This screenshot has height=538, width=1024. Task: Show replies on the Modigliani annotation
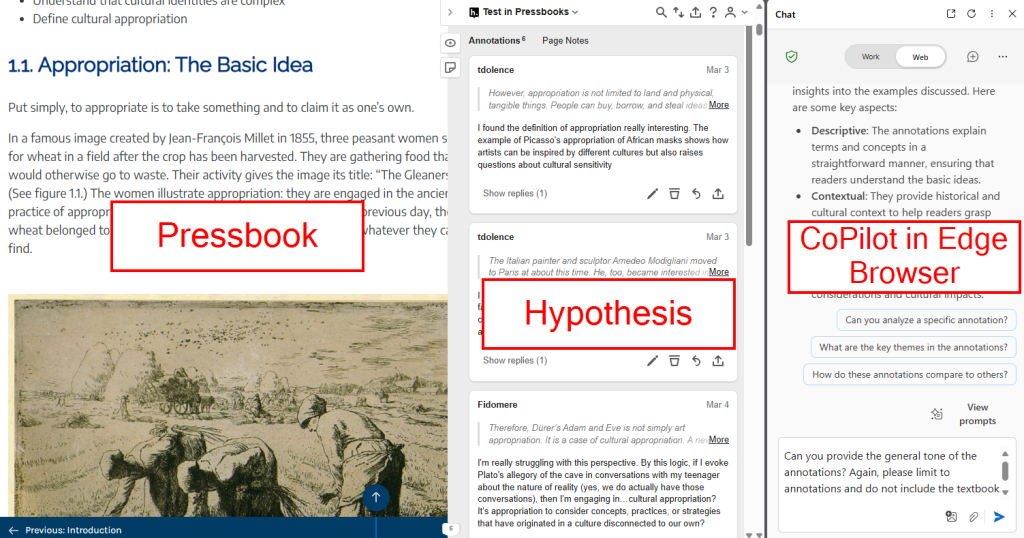coord(515,360)
